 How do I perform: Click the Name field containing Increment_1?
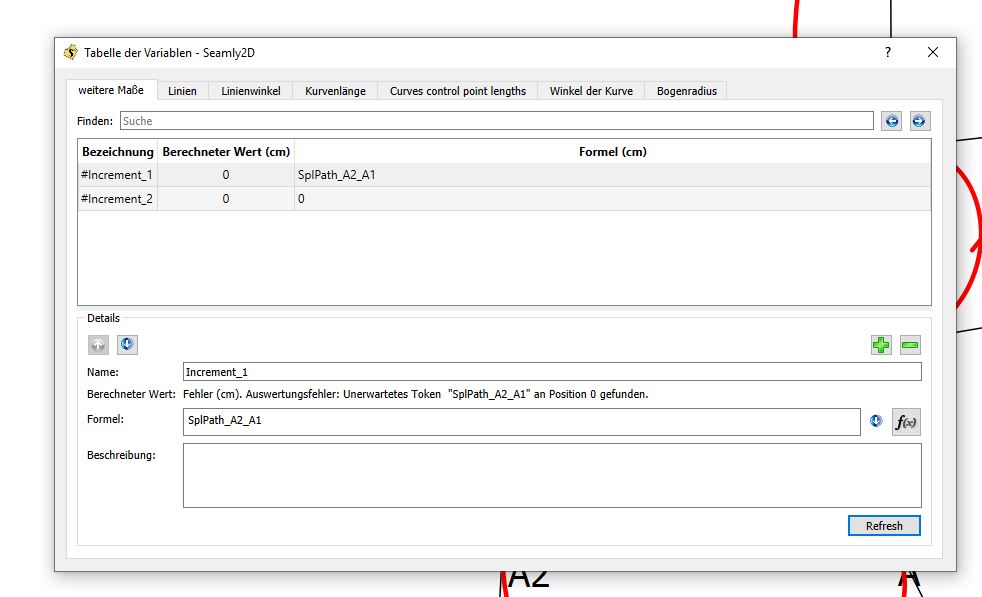coord(551,372)
